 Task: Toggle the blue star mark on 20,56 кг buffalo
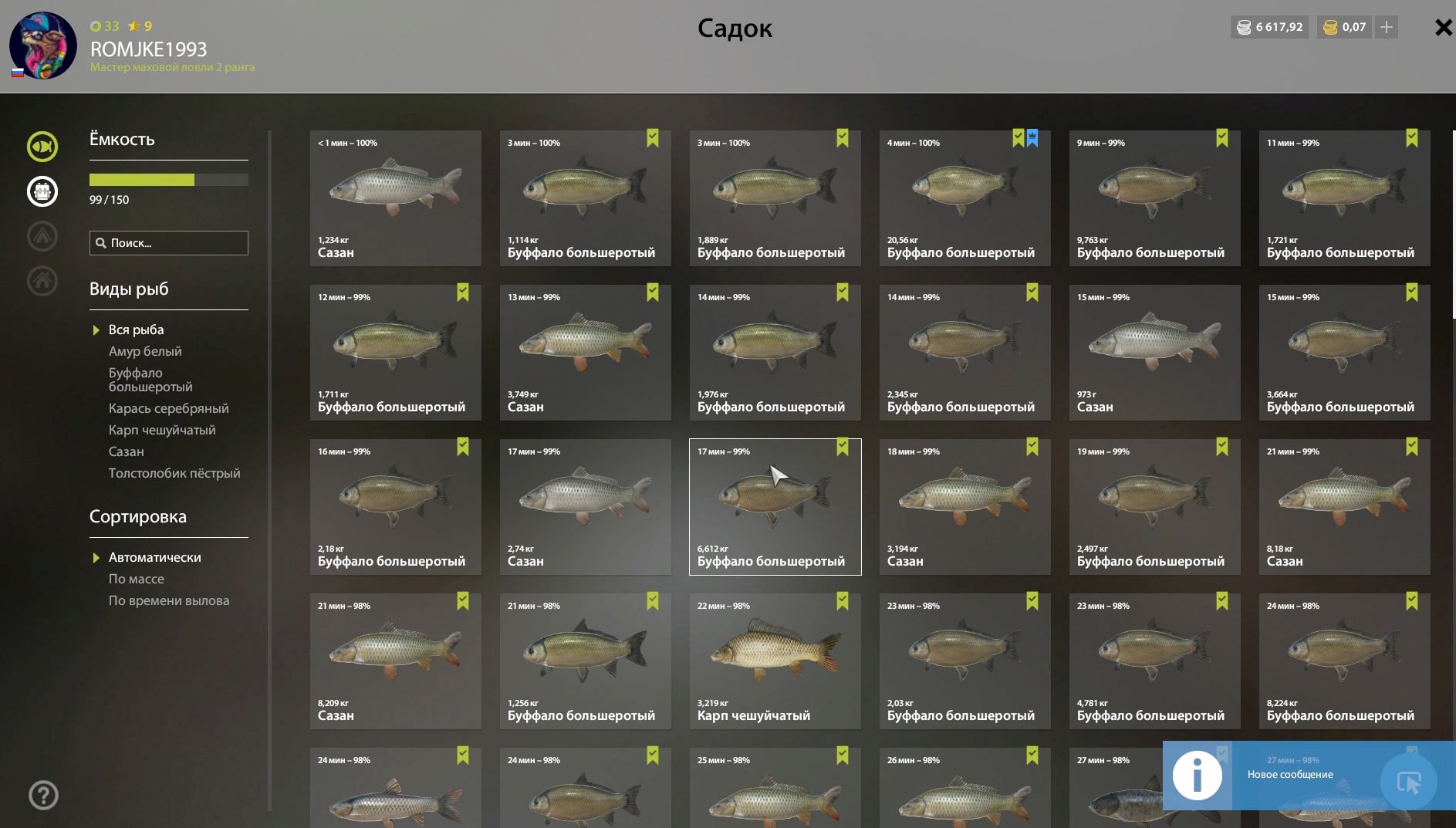tap(1032, 138)
